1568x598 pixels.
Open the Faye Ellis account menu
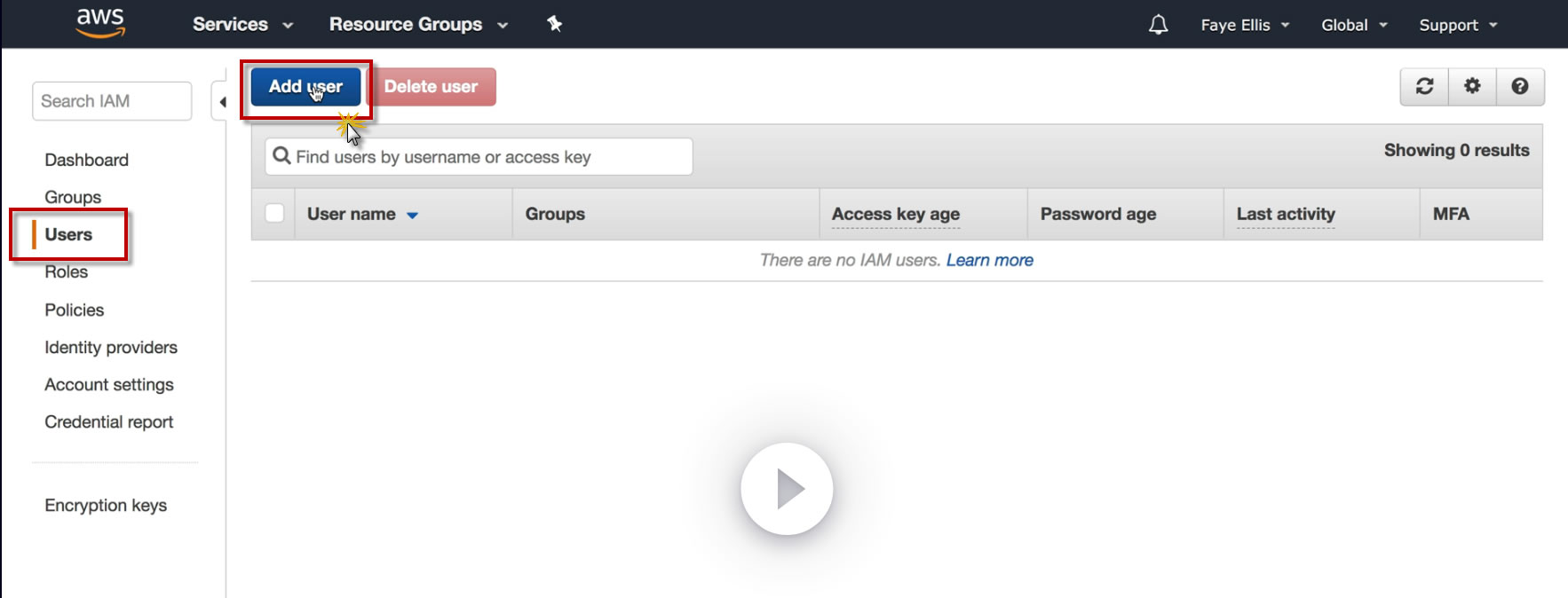pos(1245,25)
